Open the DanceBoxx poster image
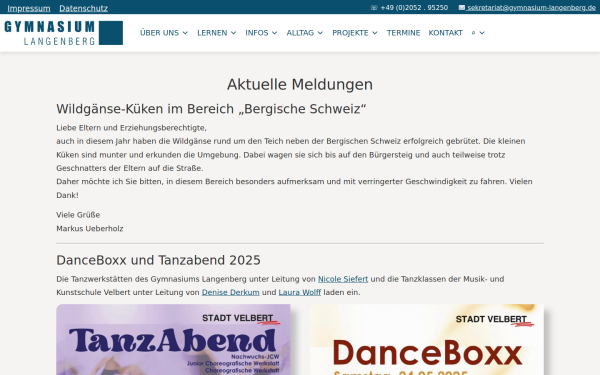 (427, 339)
